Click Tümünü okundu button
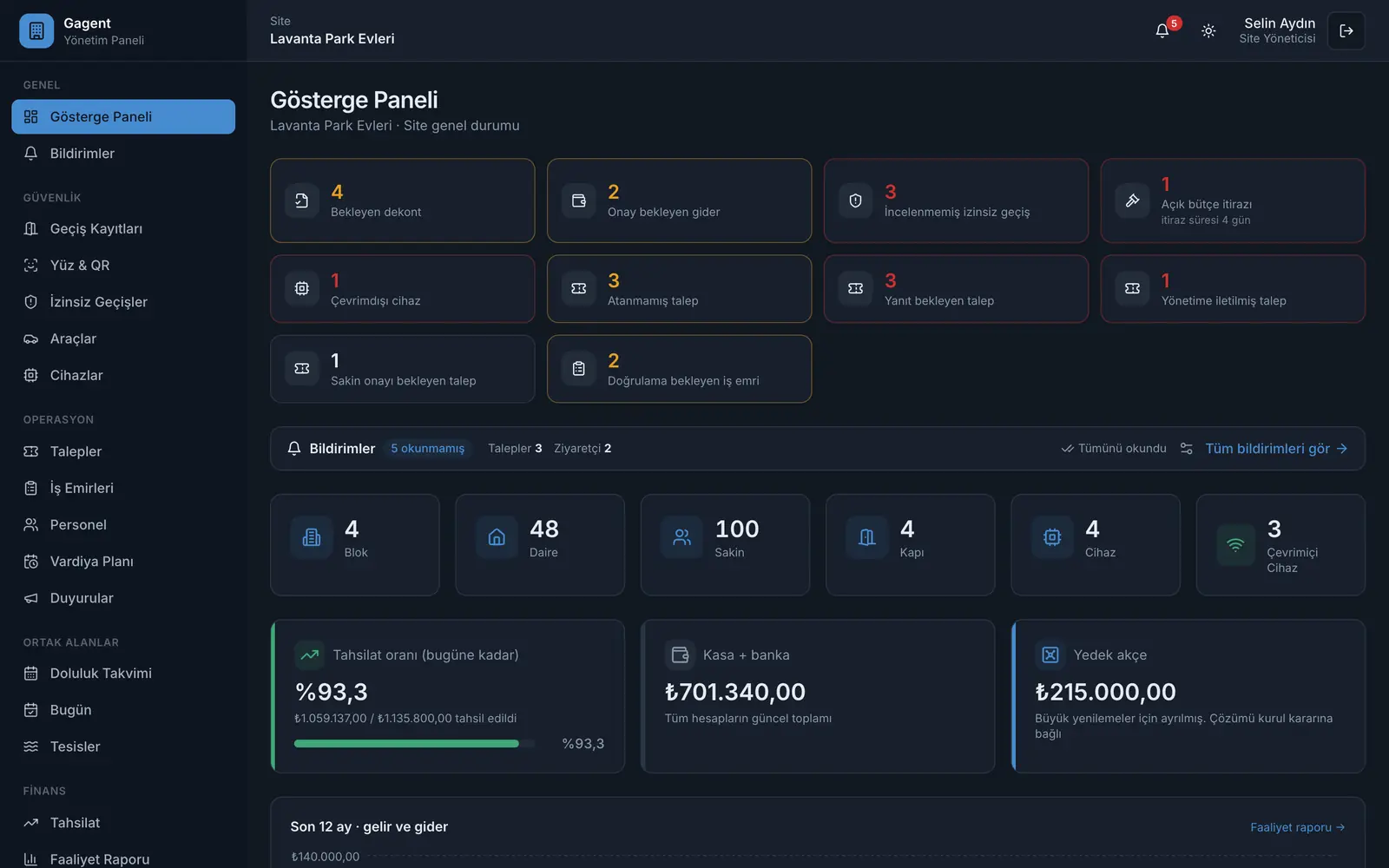 click(x=1114, y=449)
